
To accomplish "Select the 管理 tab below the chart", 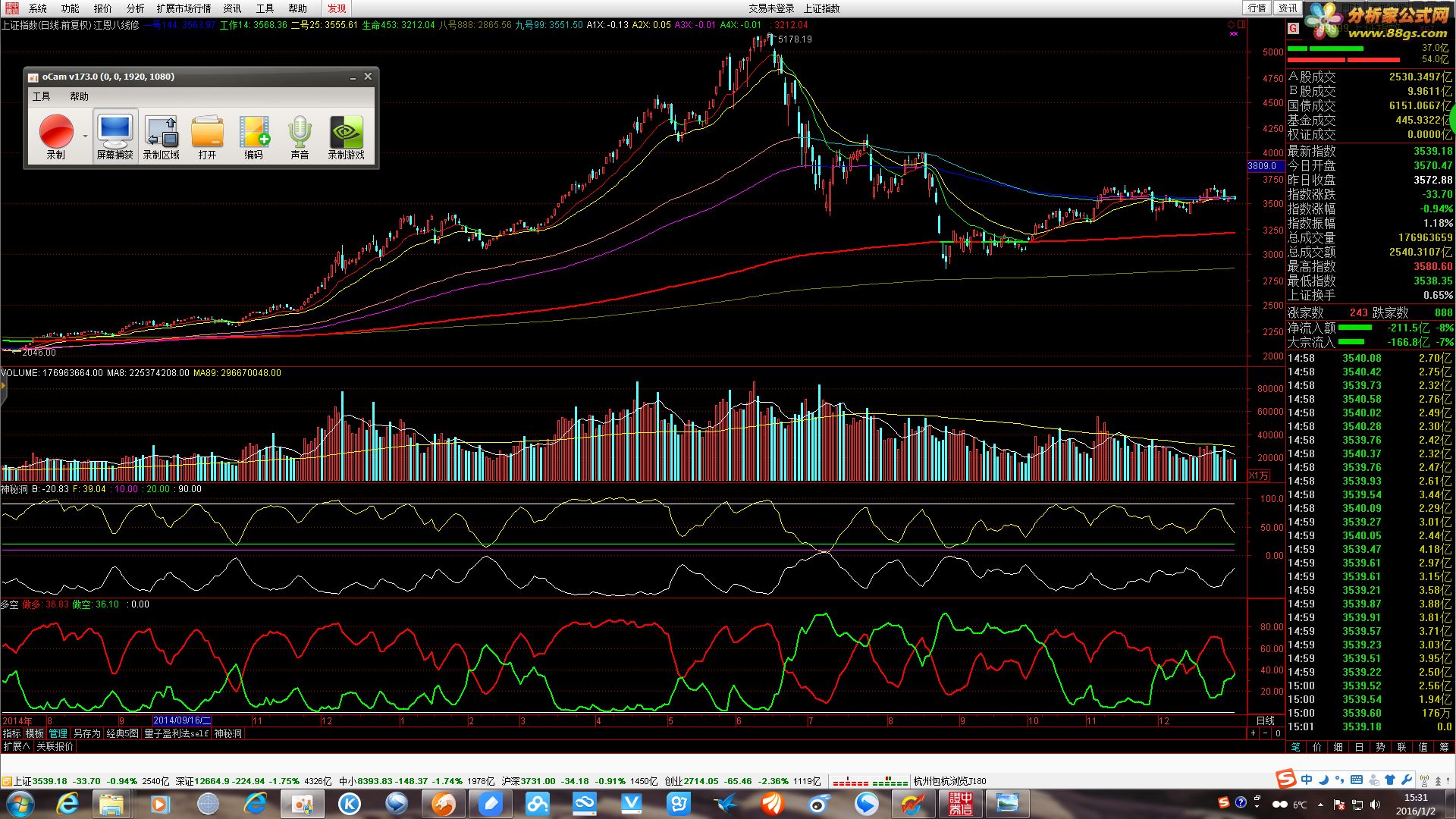I will tap(58, 733).
